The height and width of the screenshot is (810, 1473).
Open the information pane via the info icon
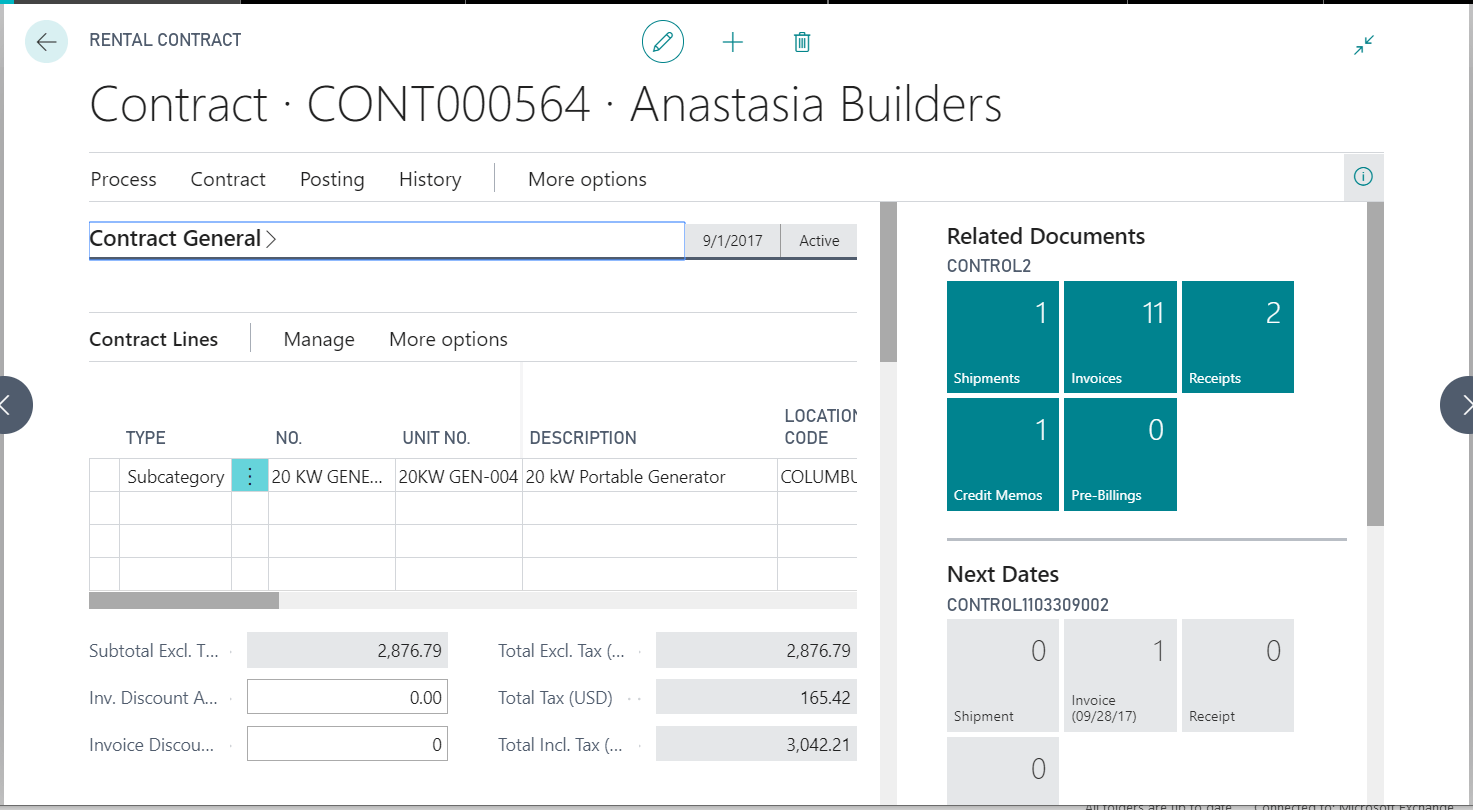click(1363, 176)
